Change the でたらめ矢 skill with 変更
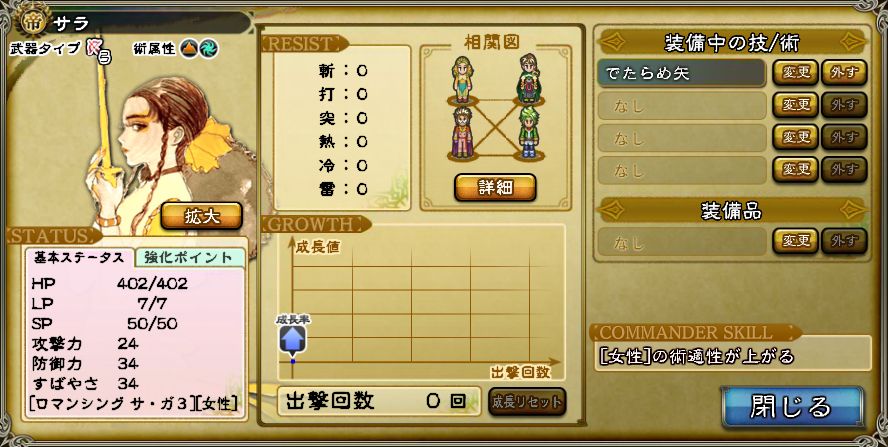This screenshot has height=447, width=888. point(796,73)
